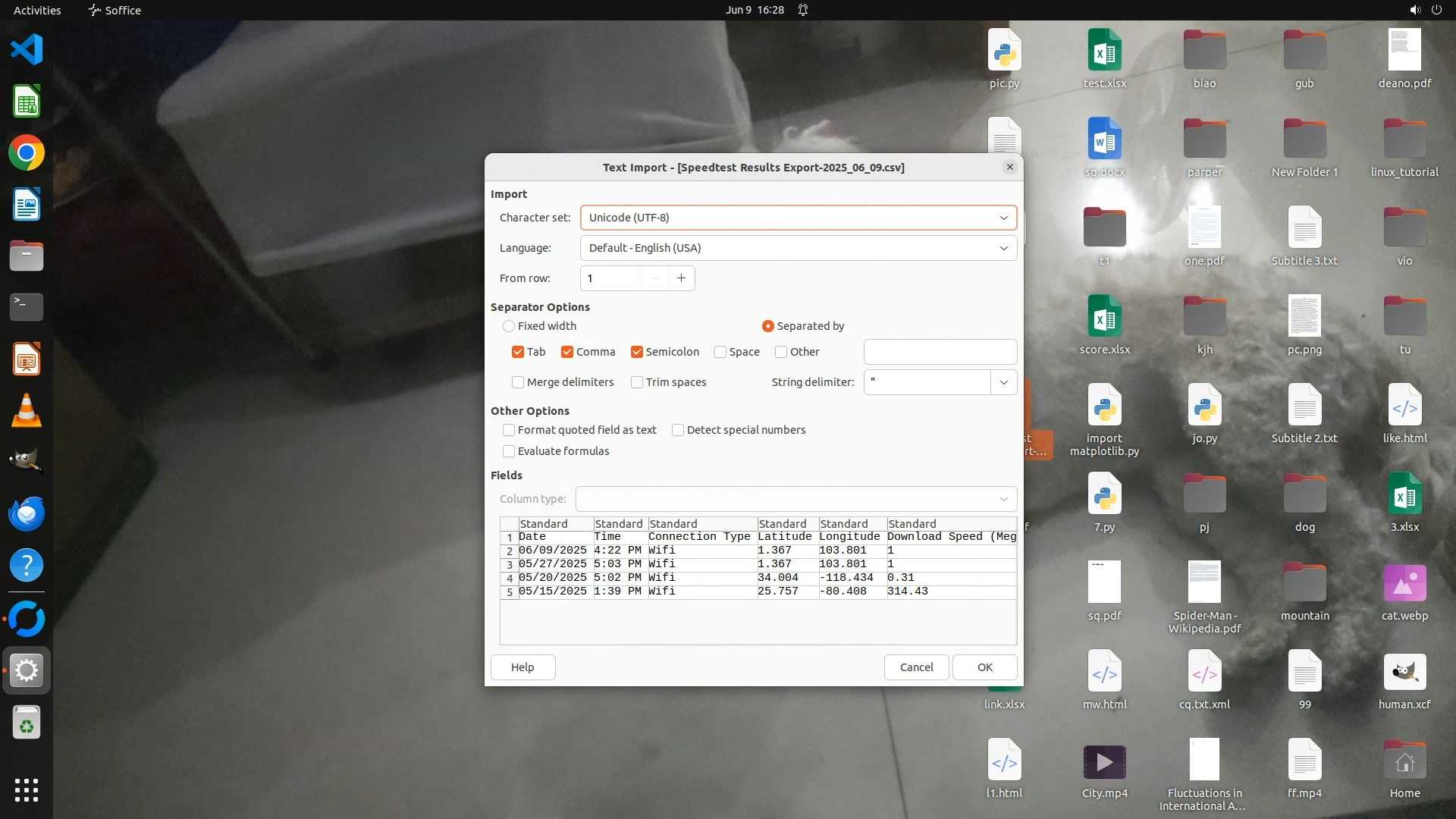Image resolution: width=1456 pixels, height=819 pixels.
Task: Click the plus button for From row
Action: [681, 278]
